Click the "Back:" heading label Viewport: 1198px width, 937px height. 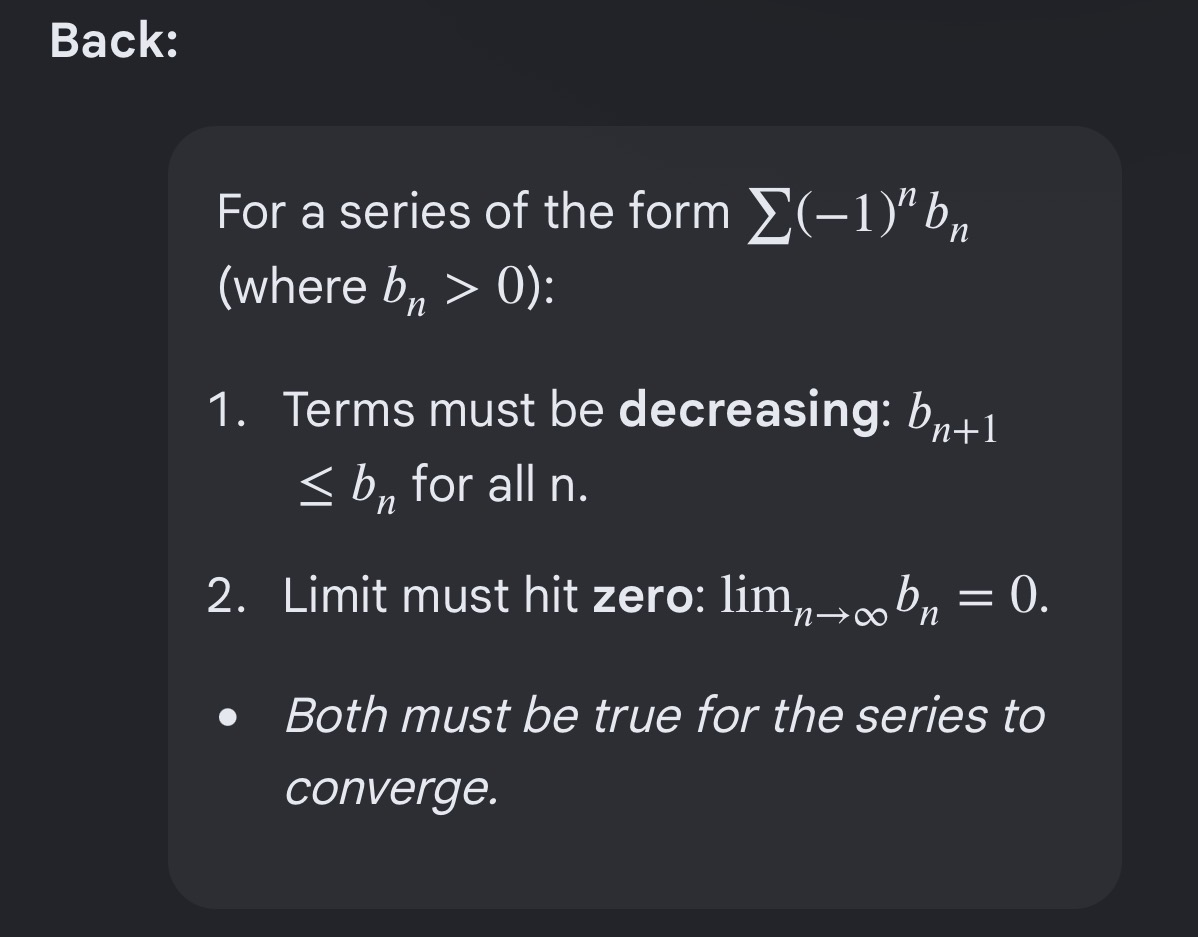tap(114, 40)
